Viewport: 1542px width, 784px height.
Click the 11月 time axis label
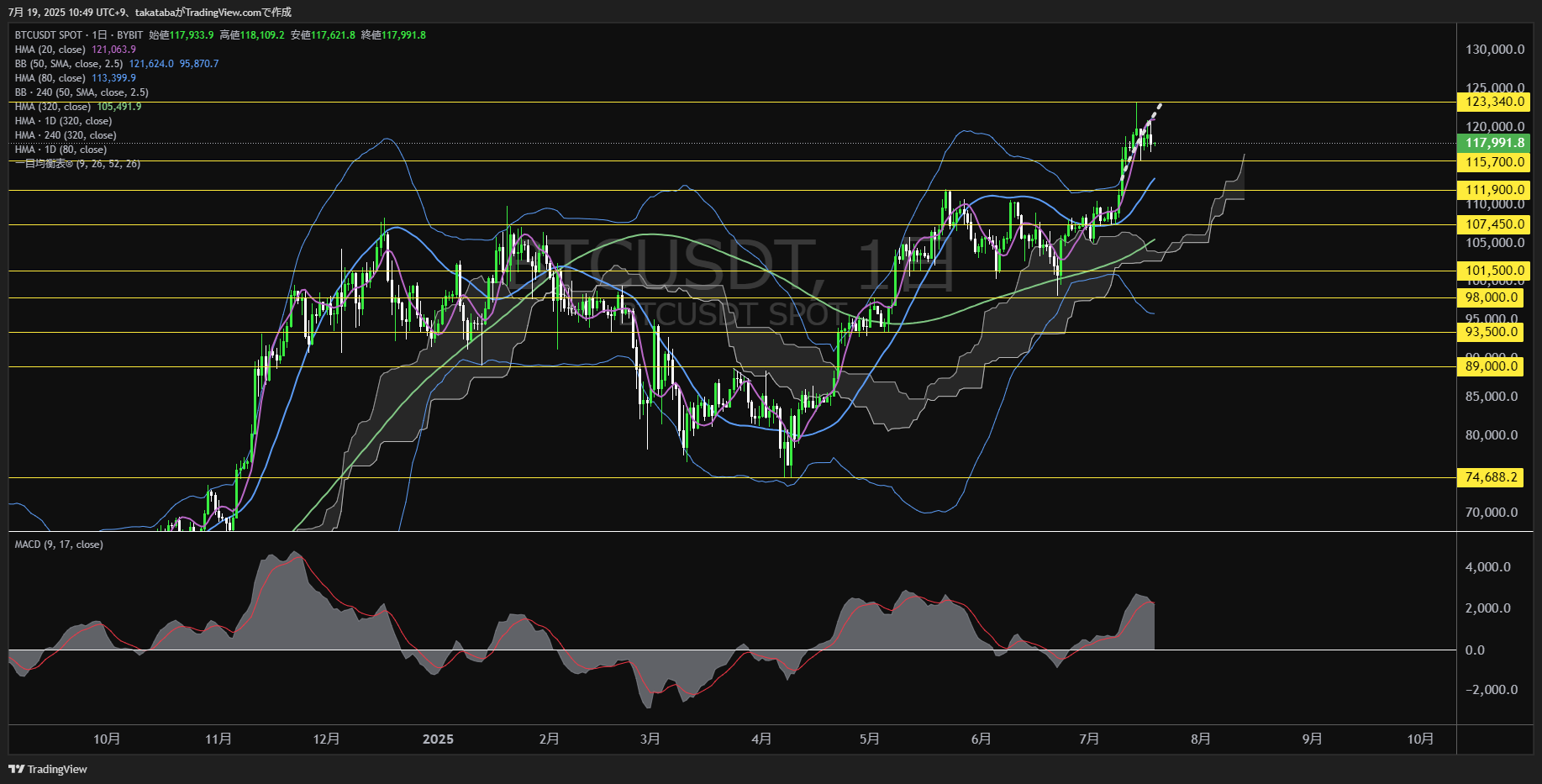(x=218, y=739)
